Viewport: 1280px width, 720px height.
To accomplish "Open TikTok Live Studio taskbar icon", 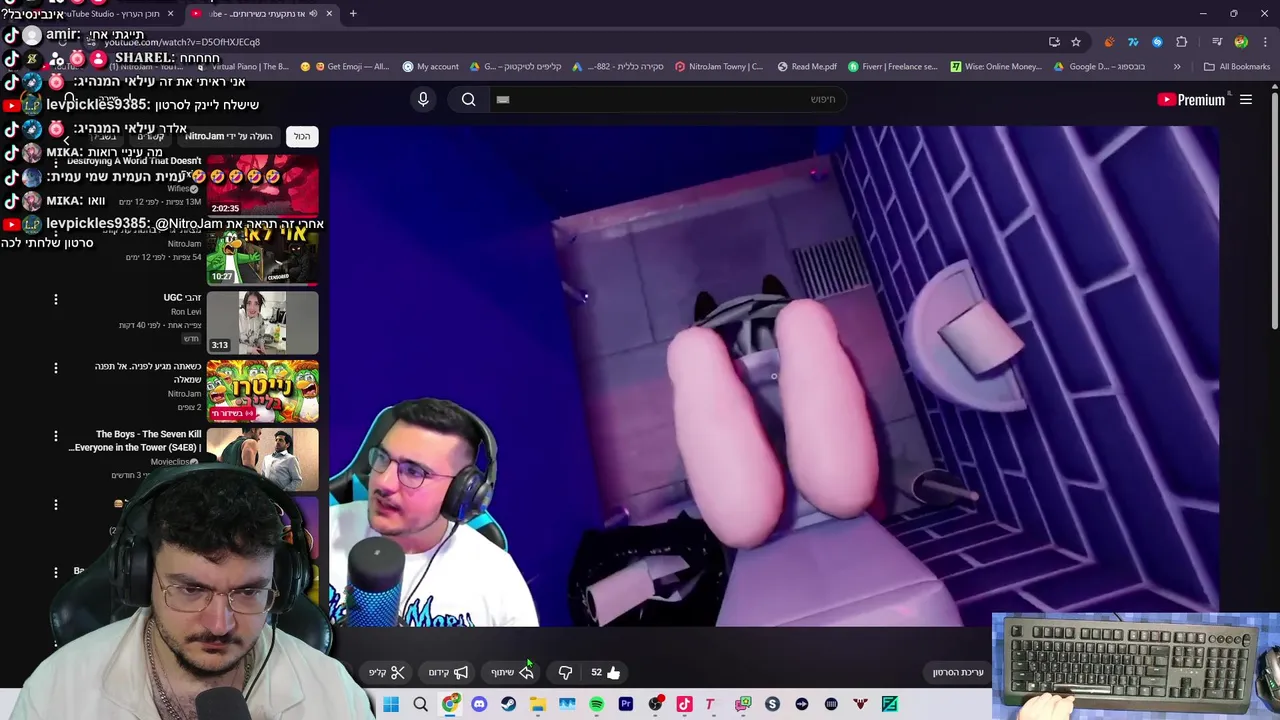I will coord(684,704).
